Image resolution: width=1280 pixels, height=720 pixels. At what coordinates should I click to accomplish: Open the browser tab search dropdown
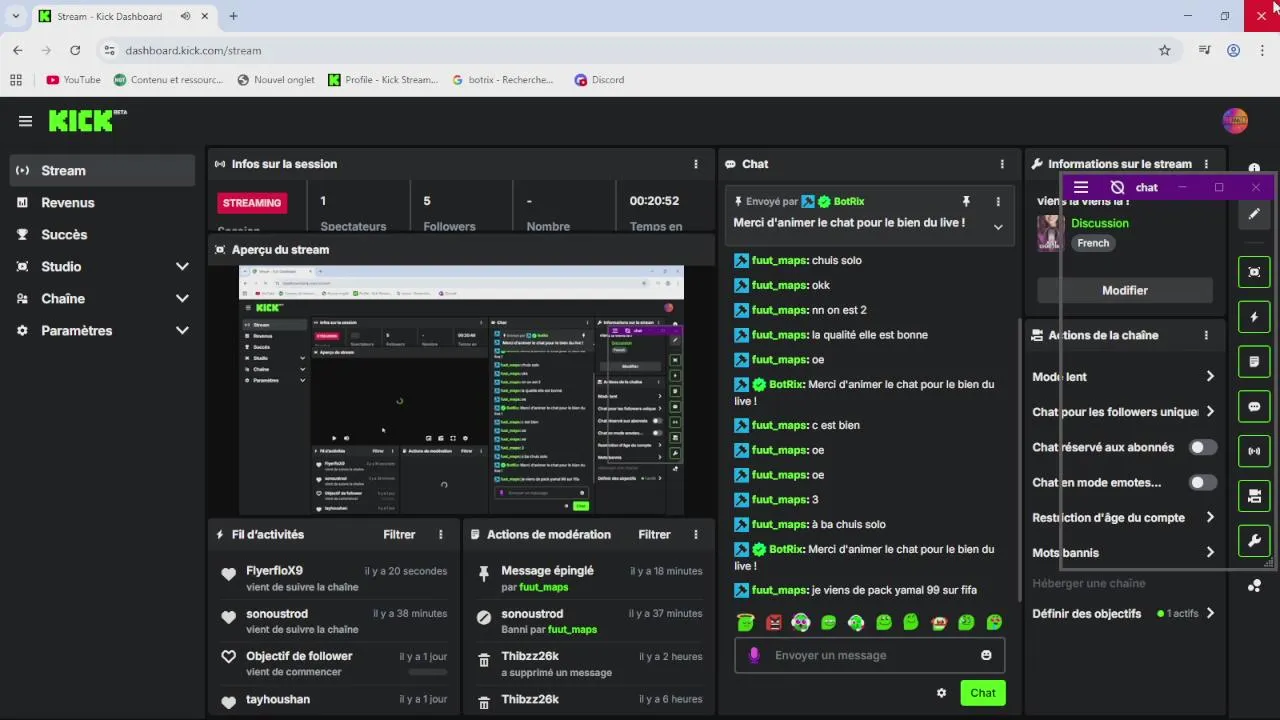pyautogui.click(x=16, y=16)
